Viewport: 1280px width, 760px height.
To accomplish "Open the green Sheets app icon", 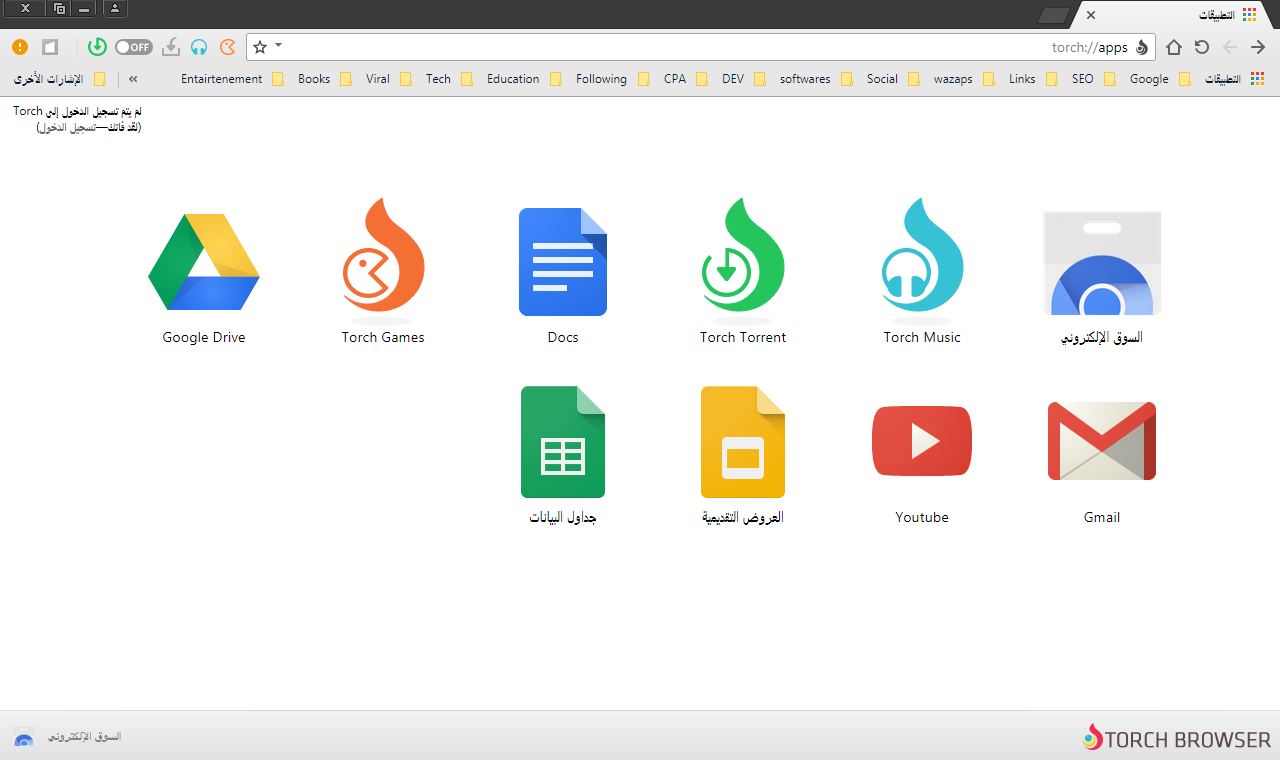I will [563, 442].
